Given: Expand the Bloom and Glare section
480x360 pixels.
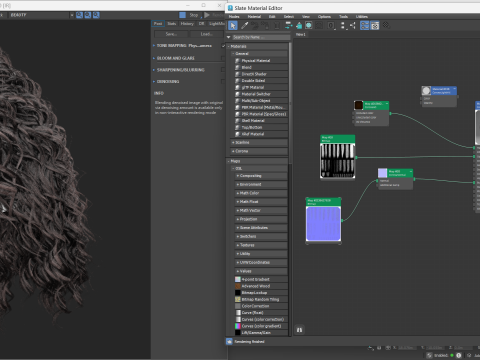Looking at the screenshot, I should pos(154,58).
